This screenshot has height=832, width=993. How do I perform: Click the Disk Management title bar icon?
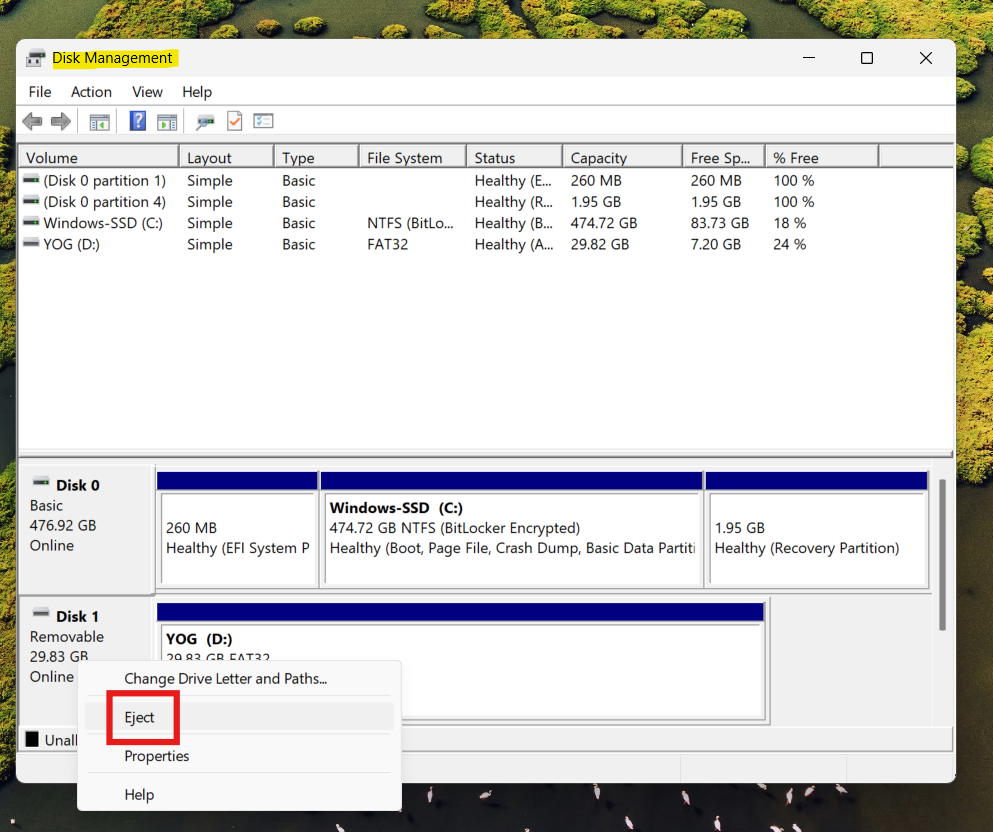tap(36, 58)
